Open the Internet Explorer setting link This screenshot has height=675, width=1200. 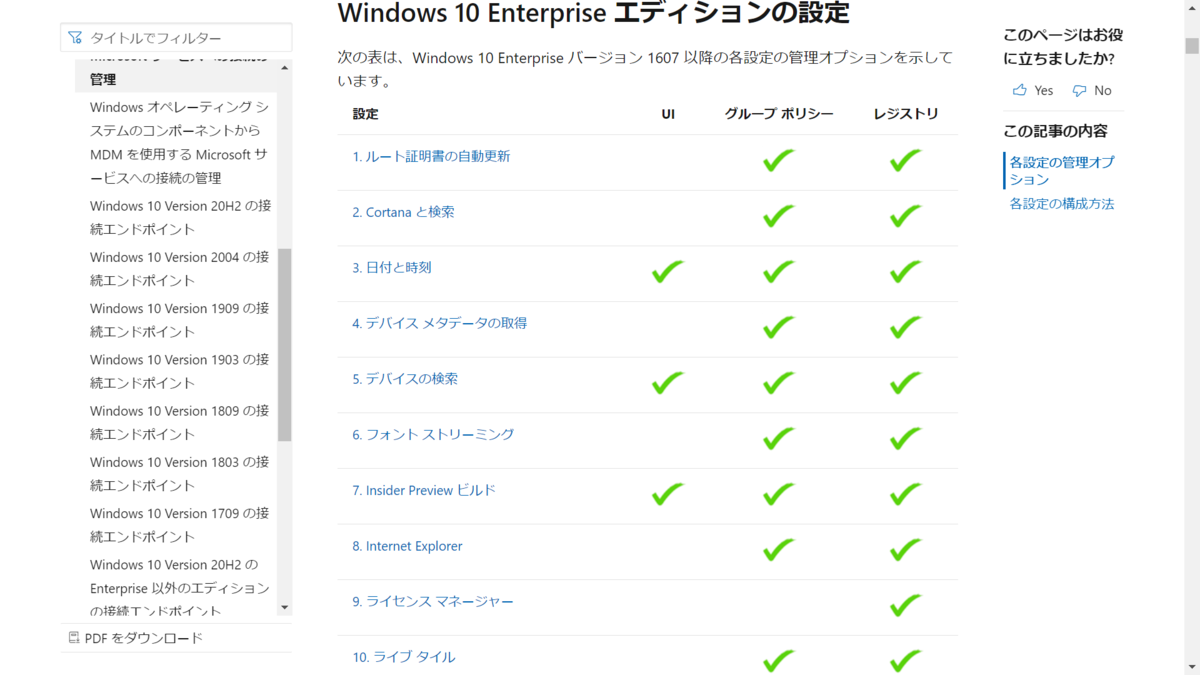tap(407, 546)
